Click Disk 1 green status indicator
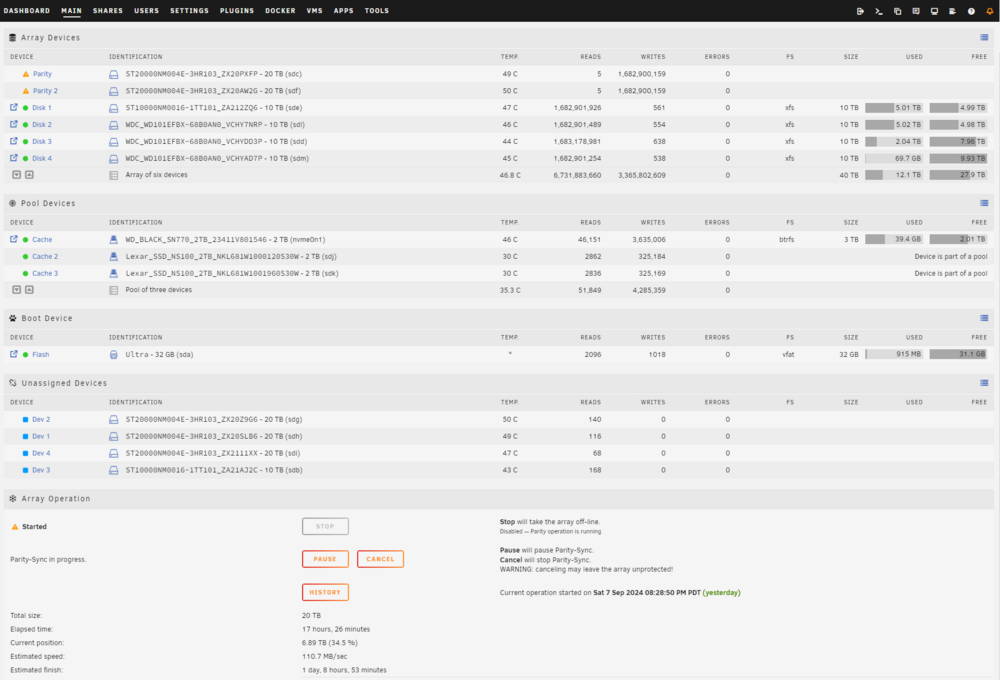 coord(26,108)
